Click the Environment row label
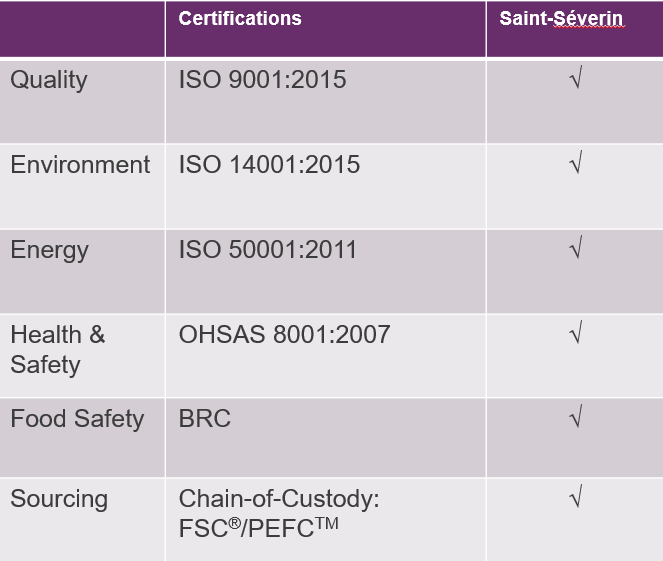The width and height of the screenshot is (663, 561). tap(80, 164)
